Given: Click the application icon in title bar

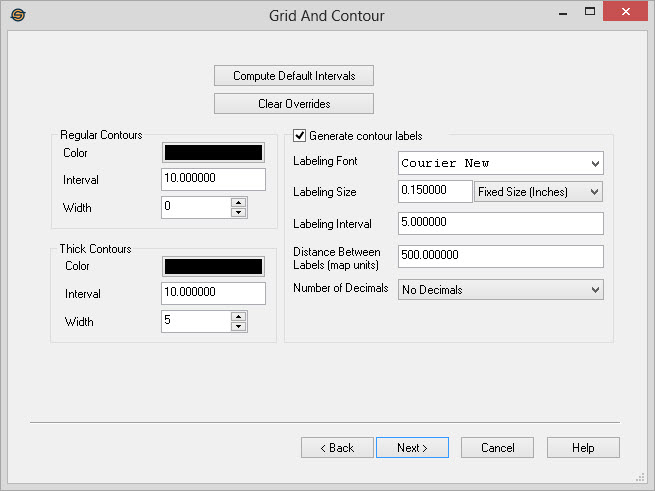Looking at the screenshot, I should click(17, 15).
